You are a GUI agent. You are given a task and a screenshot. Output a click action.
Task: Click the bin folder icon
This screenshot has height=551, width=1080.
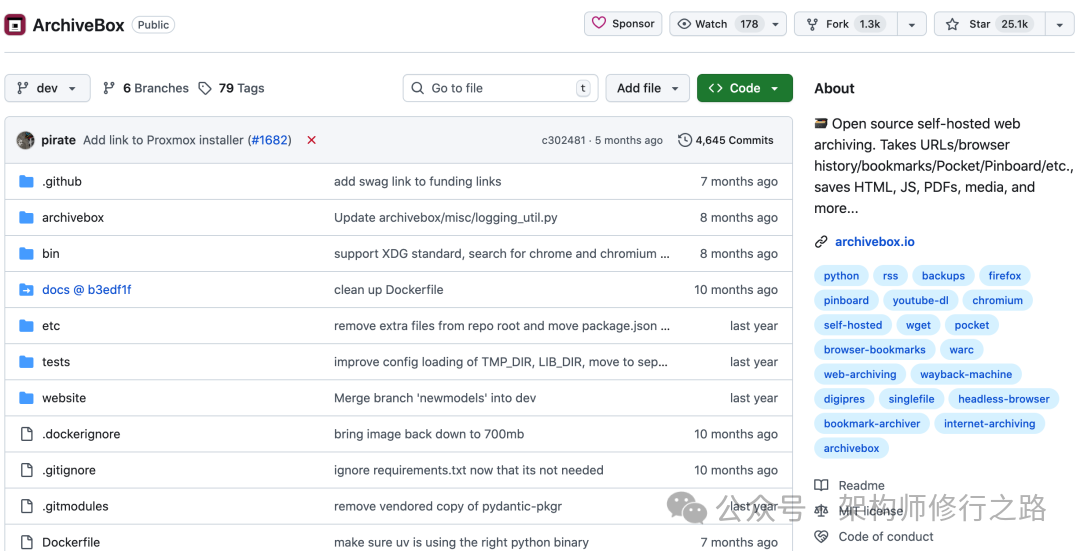point(26,253)
